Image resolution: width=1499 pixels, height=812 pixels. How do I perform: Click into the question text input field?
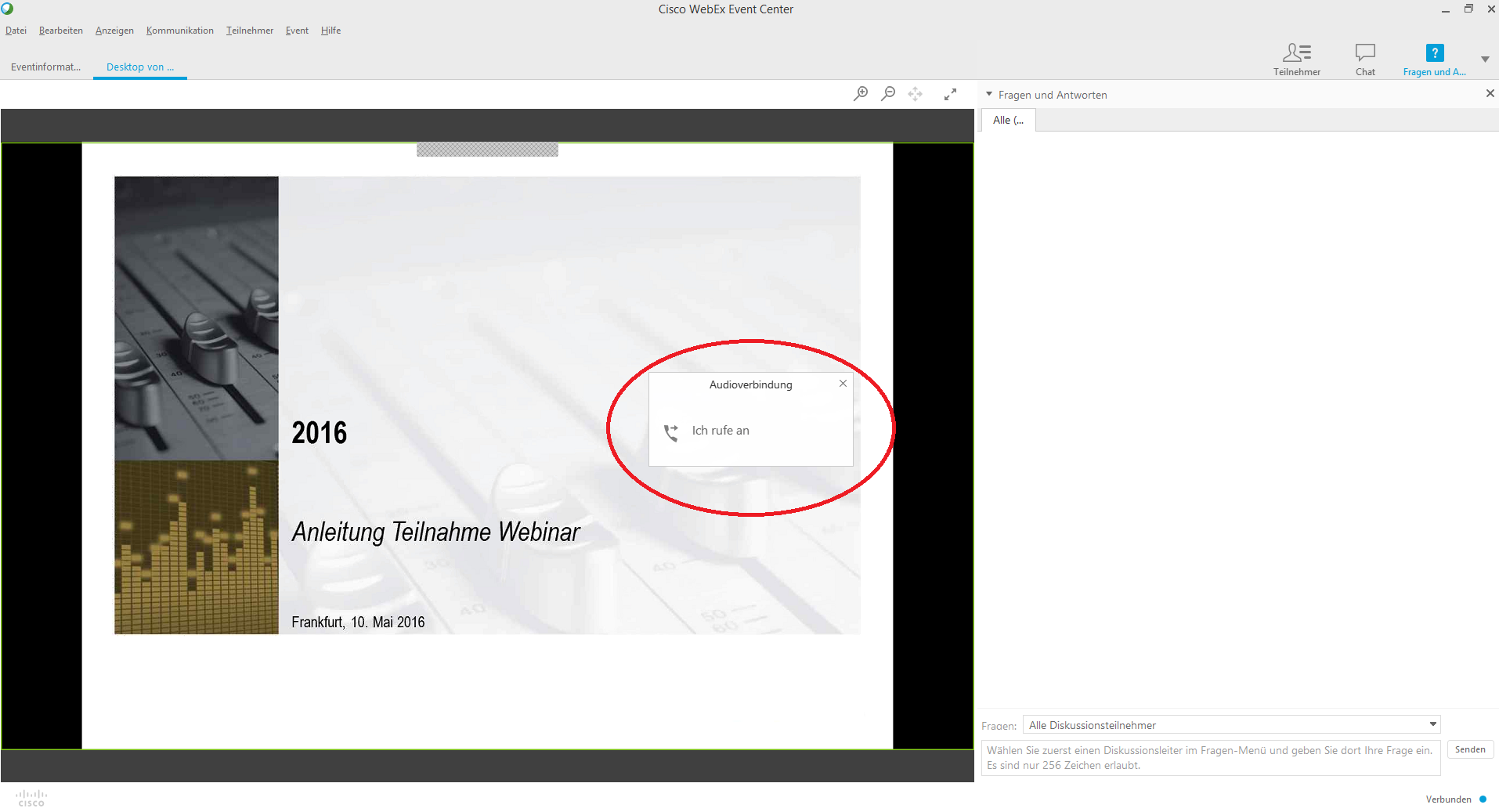pyautogui.click(x=1209, y=758)
